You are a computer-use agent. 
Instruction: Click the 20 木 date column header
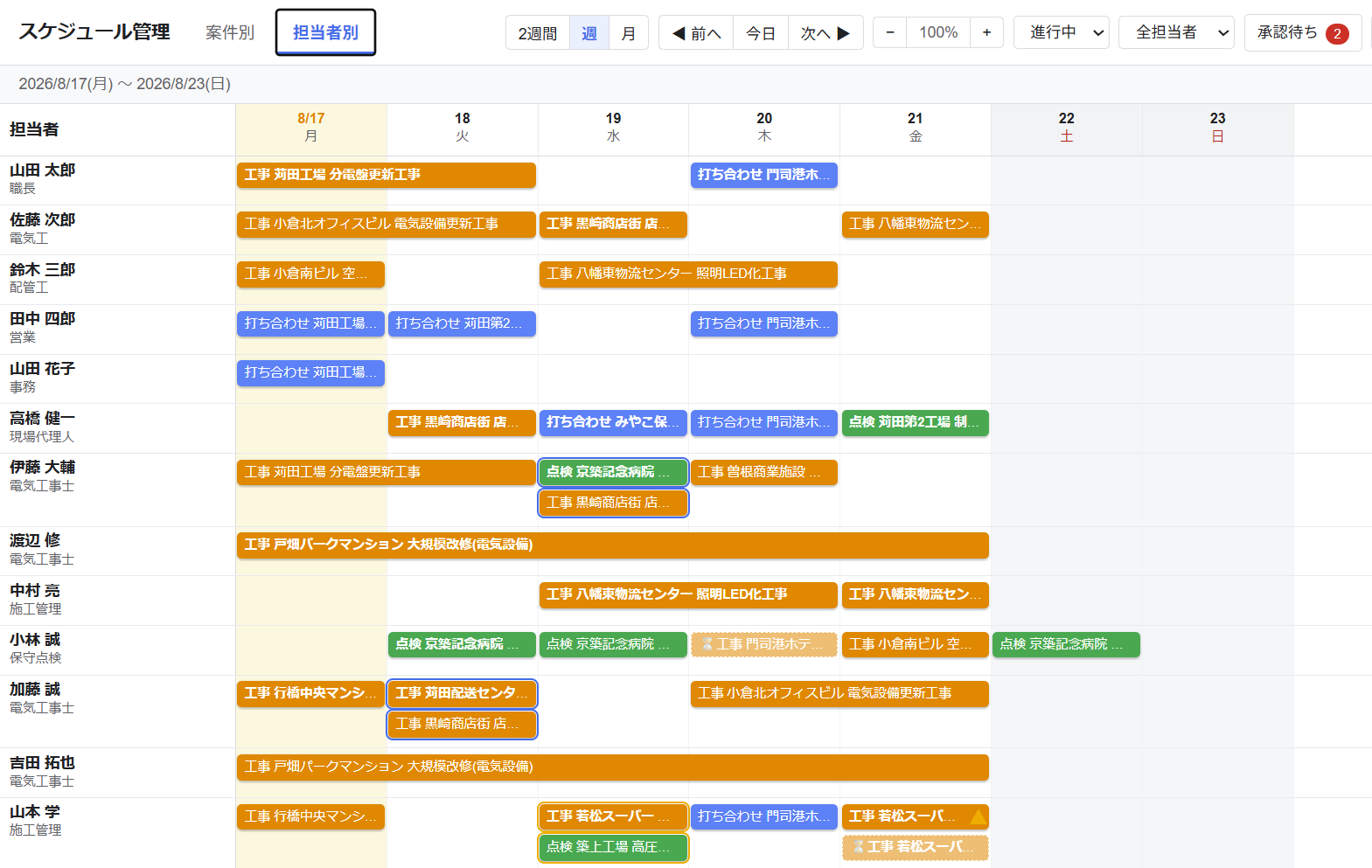[764, 128]
